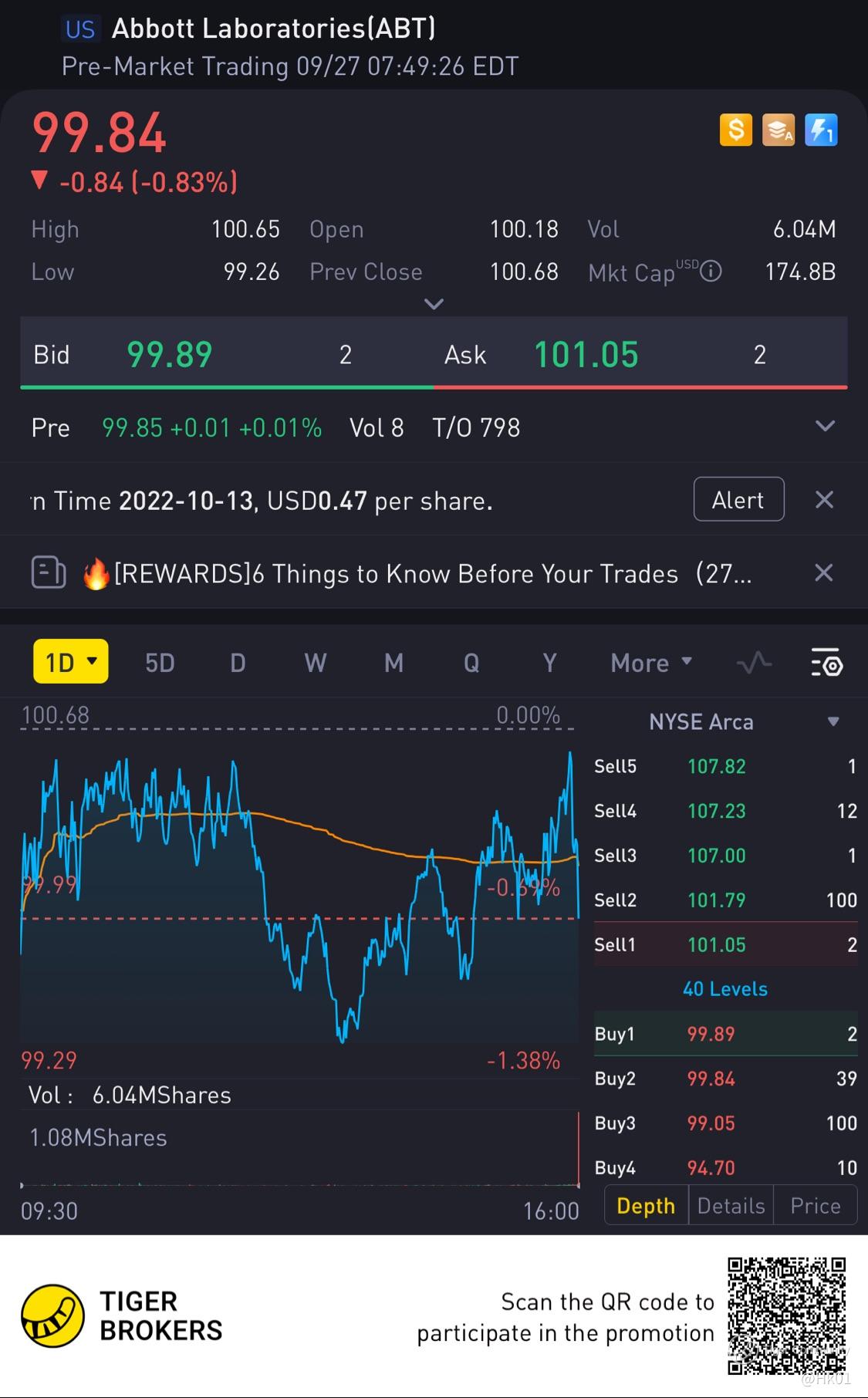The height and width of the screenshot is (1398, 868).
Task: Select the Depth tab
Action: point(646,1206)
